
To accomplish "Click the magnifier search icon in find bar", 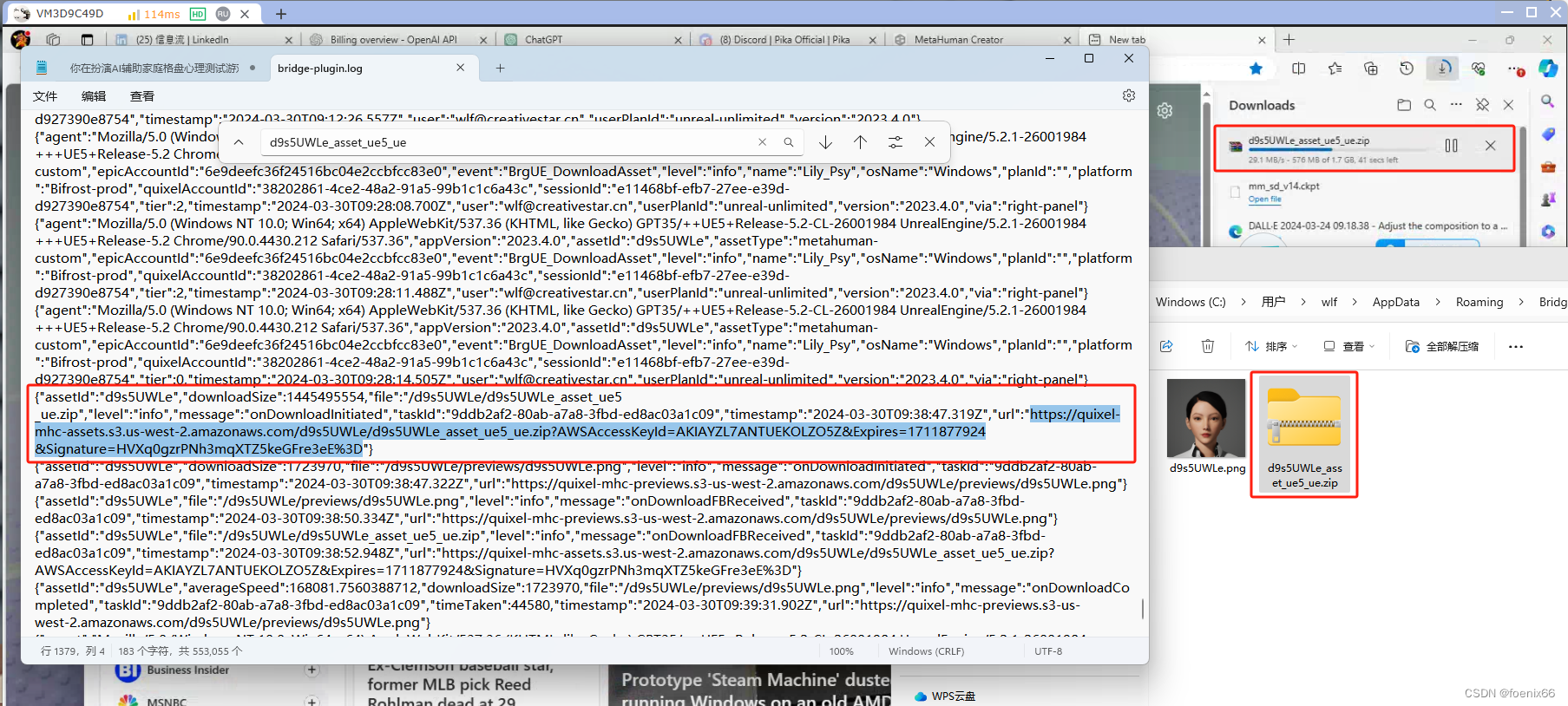I will pos(788,142).
